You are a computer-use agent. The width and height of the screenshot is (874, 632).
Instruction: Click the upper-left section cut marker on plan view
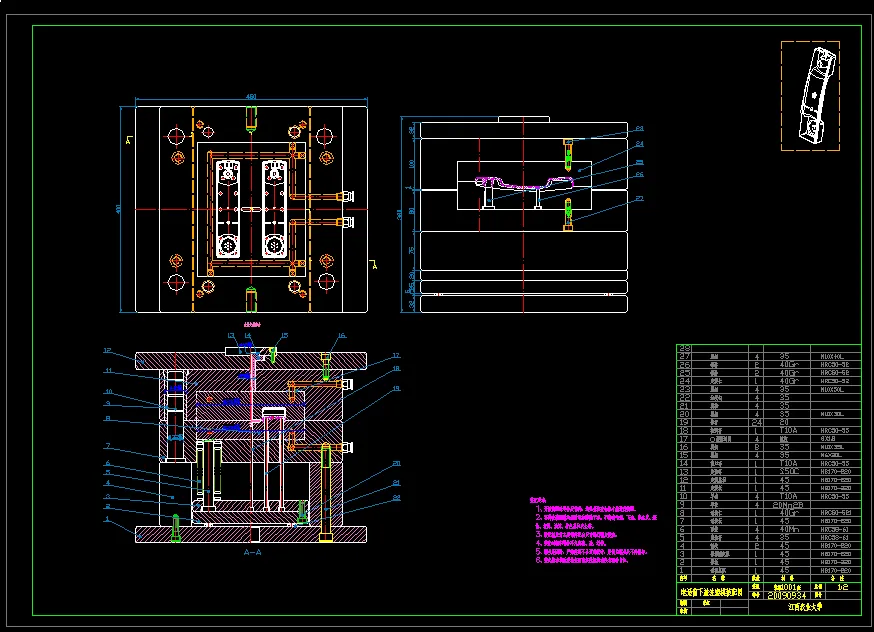pos(129,140)
